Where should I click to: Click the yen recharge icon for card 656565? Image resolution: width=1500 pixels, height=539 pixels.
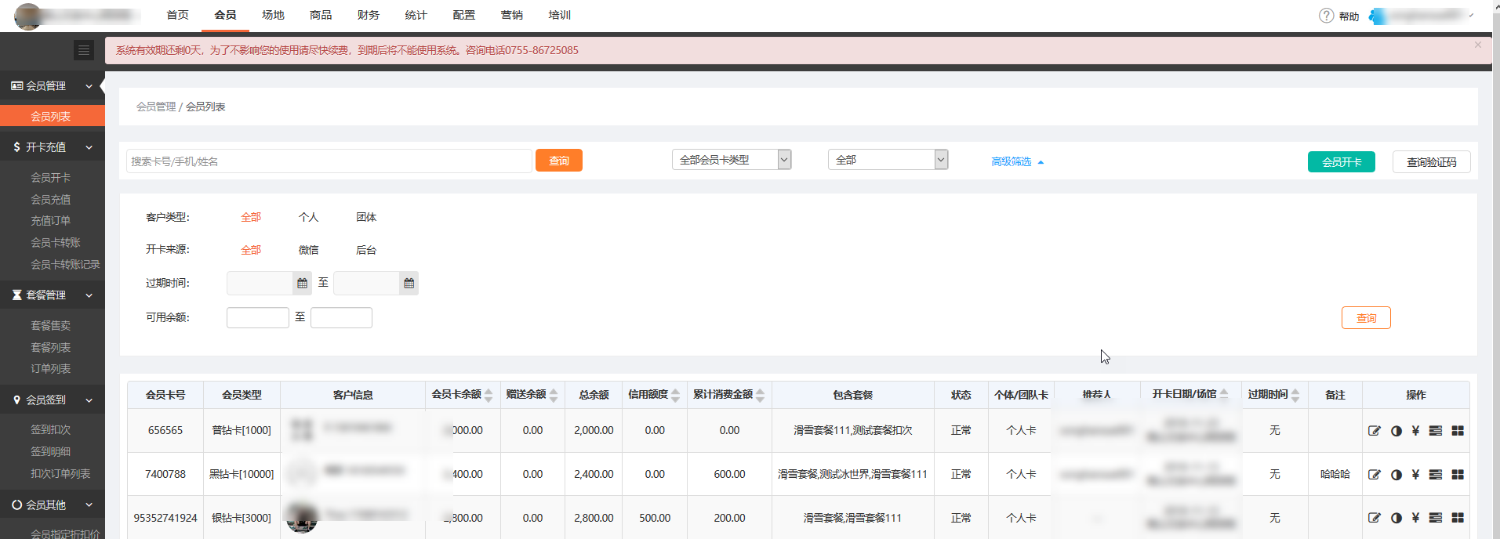1415,431
